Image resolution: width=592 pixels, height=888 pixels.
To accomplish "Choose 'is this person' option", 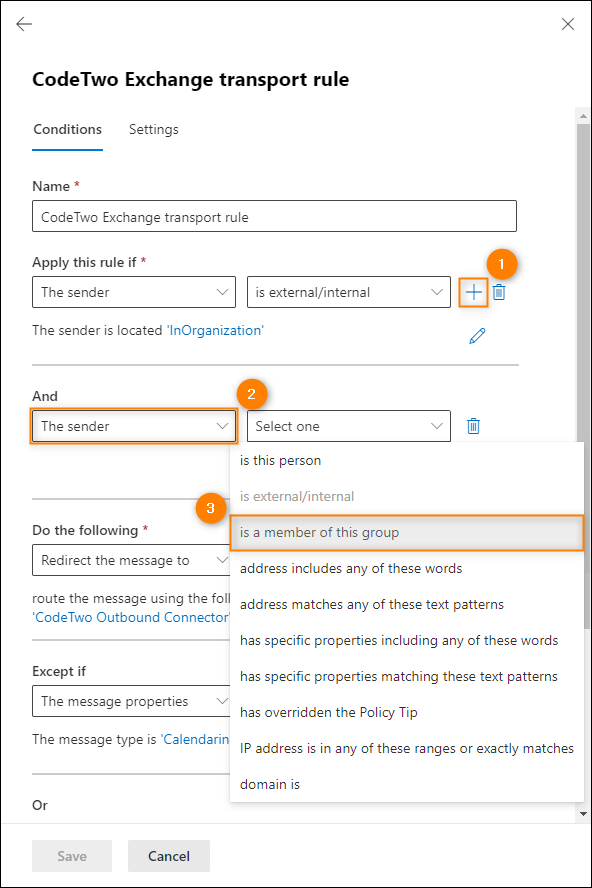I will [x=407, y=460].
